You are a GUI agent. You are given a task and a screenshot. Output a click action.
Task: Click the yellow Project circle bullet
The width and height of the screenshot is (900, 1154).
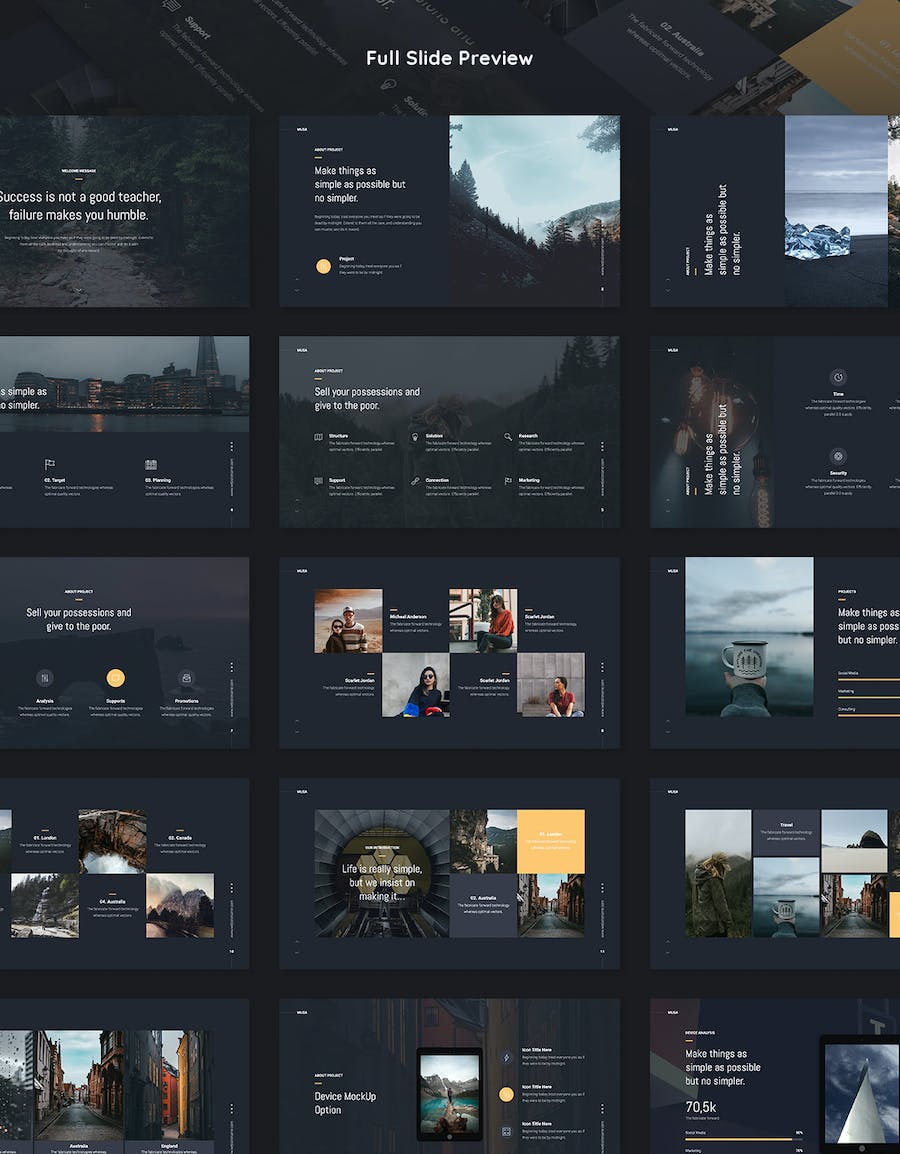click(x=323, y=266)
